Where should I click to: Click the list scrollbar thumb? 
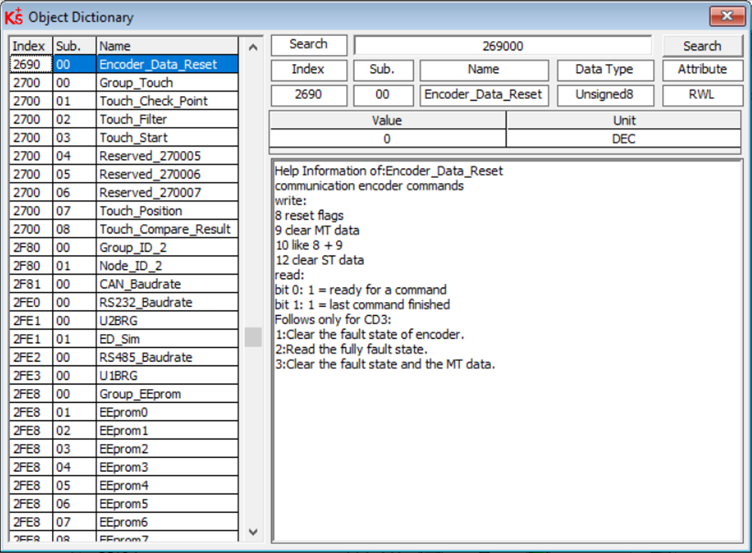tap(253, 336)
